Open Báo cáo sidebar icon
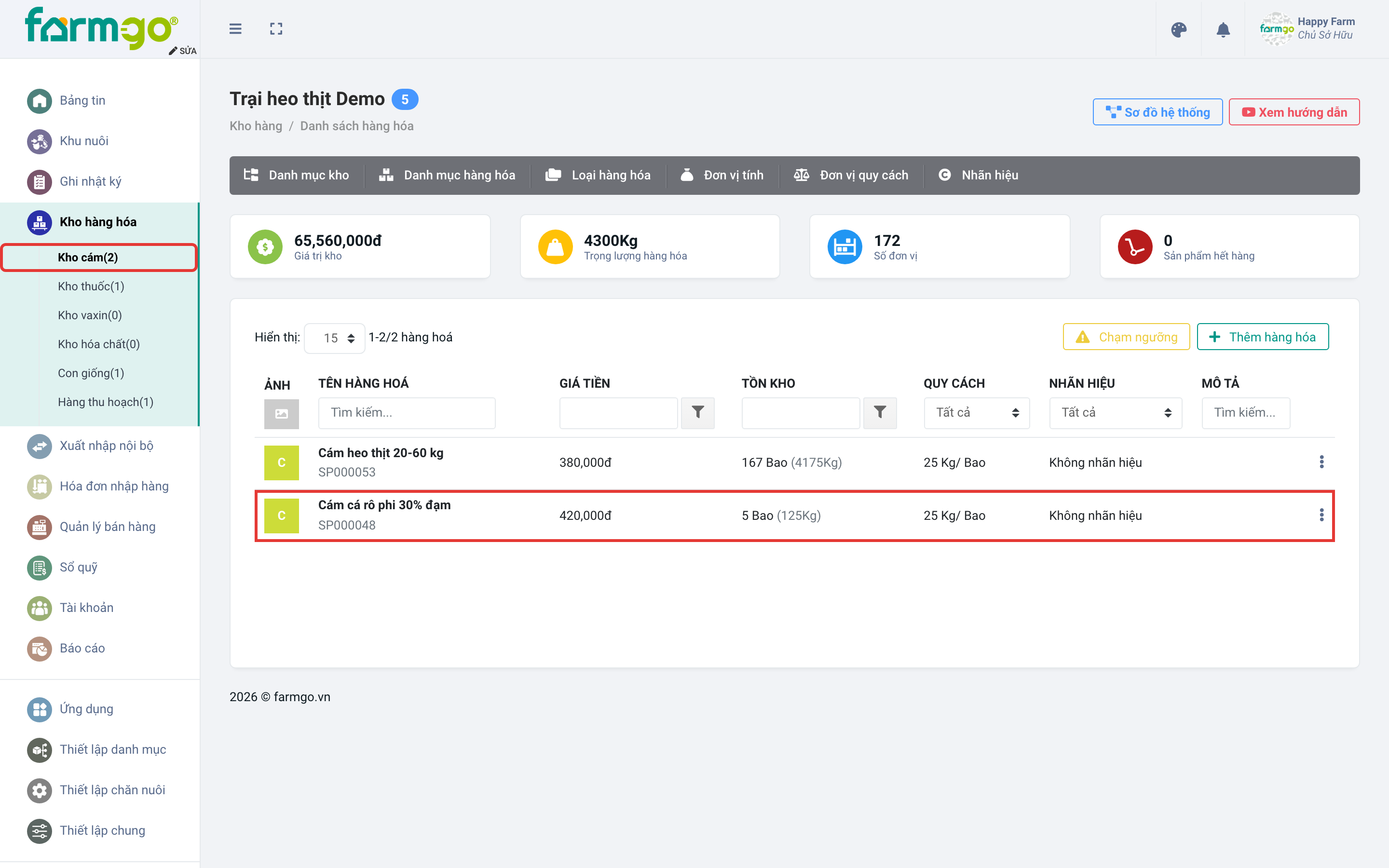The width and height of the screenshot is (1389, 868). pos(39,649)
